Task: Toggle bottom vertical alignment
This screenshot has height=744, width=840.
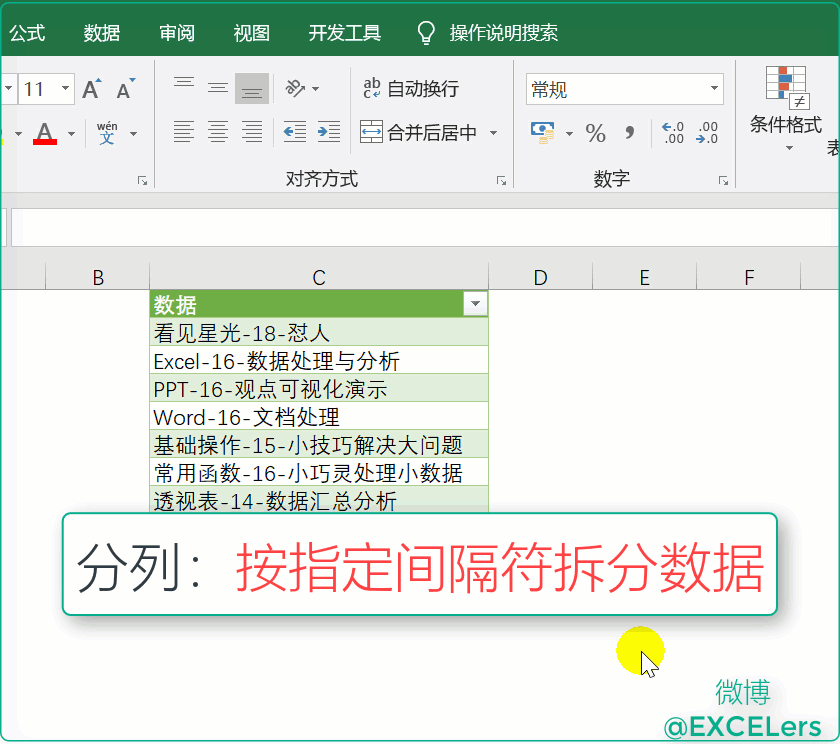Action: click(x=252, y=88)
